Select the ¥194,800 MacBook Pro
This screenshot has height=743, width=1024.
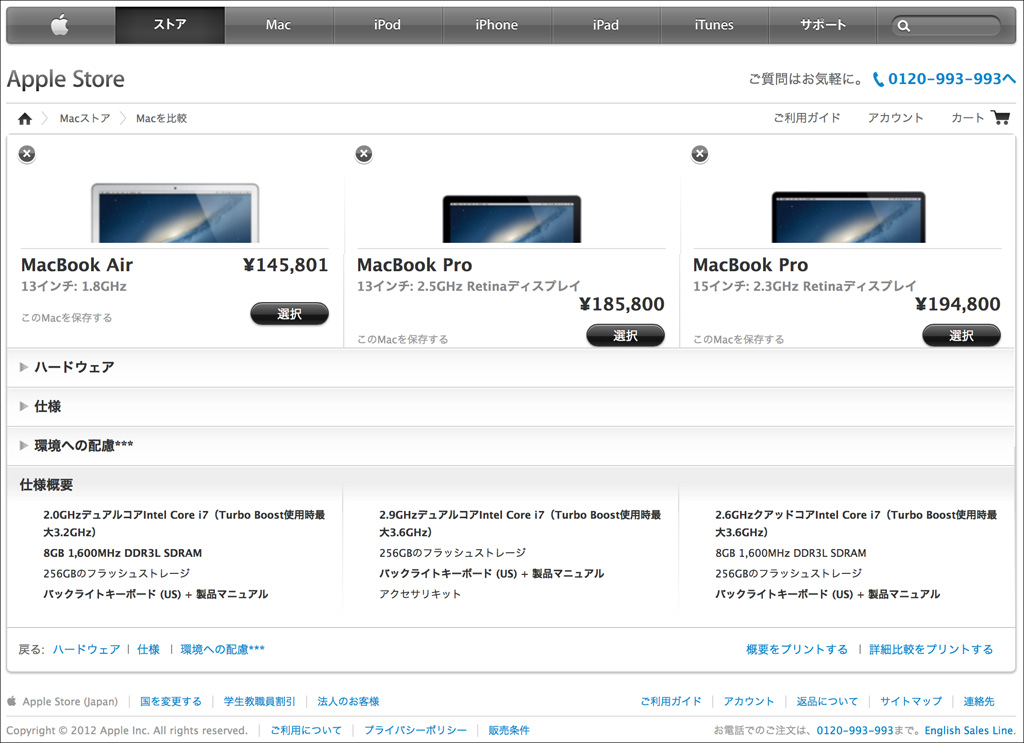click(961, 336)
